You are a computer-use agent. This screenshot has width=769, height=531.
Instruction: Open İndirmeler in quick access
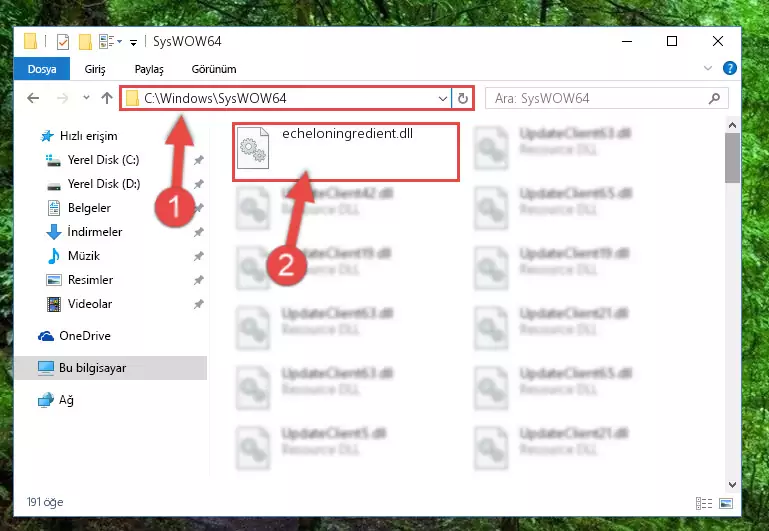pyautogui.click(x=95, y=232)
